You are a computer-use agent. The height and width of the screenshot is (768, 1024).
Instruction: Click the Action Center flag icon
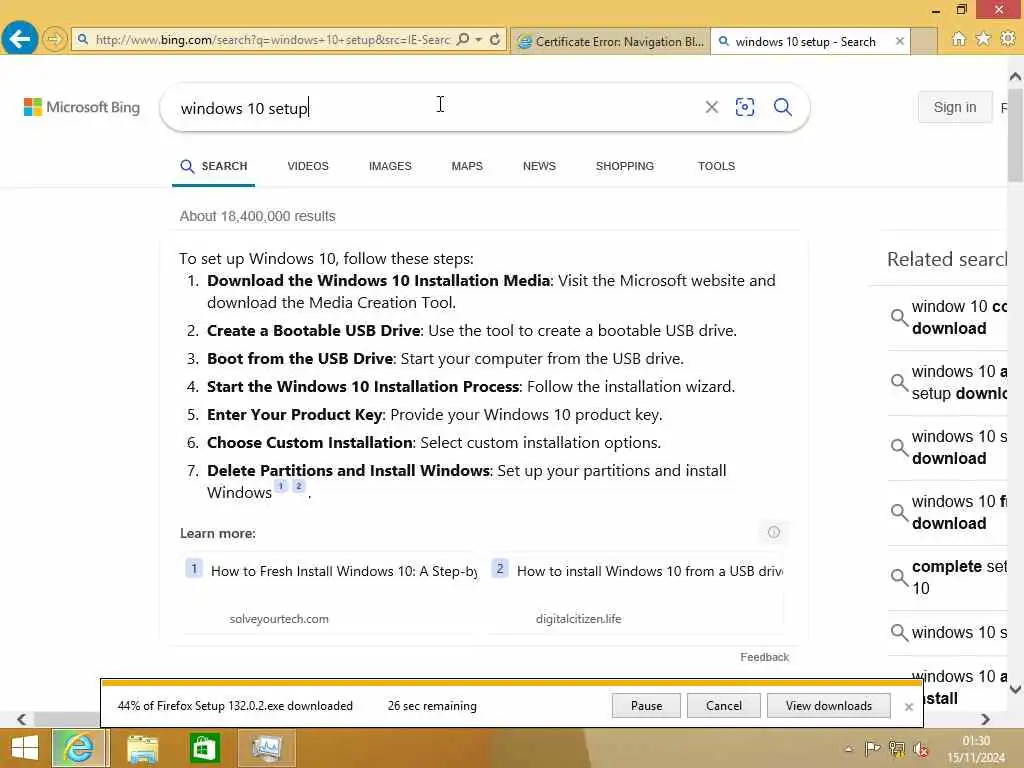click(872, 749)
